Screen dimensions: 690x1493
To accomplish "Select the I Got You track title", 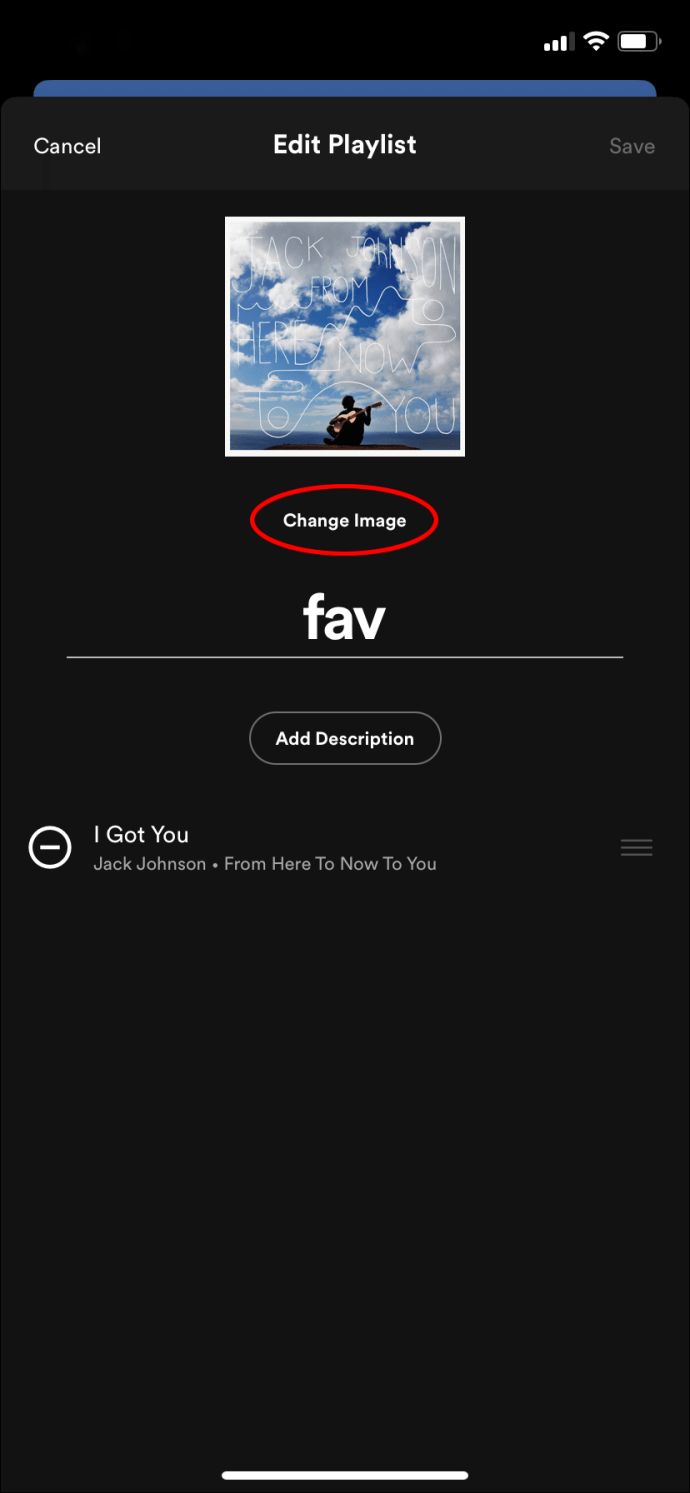I will tap(141, 834).
